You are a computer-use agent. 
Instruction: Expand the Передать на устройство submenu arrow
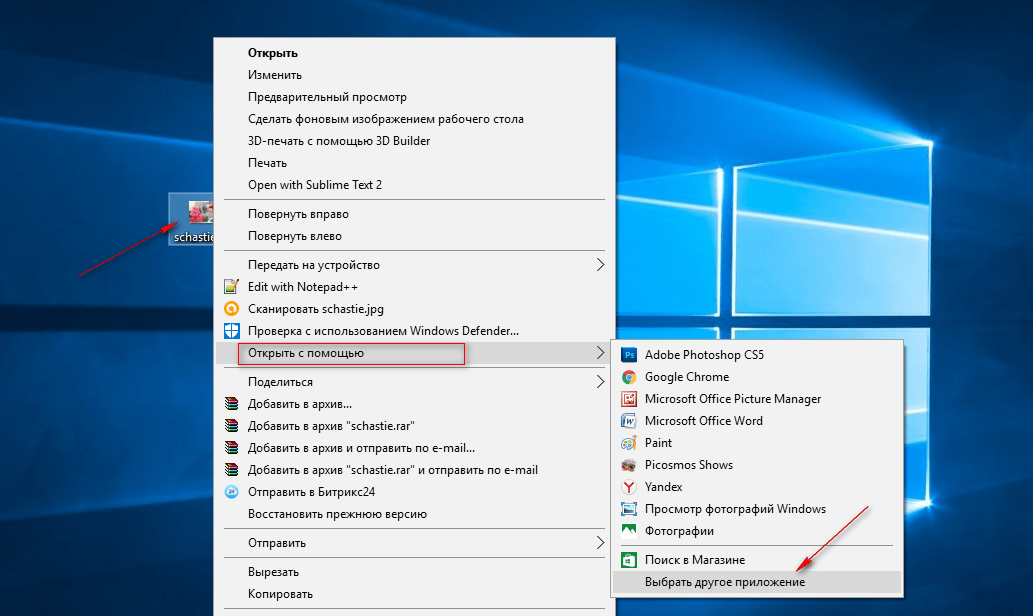tap(600, 265)
